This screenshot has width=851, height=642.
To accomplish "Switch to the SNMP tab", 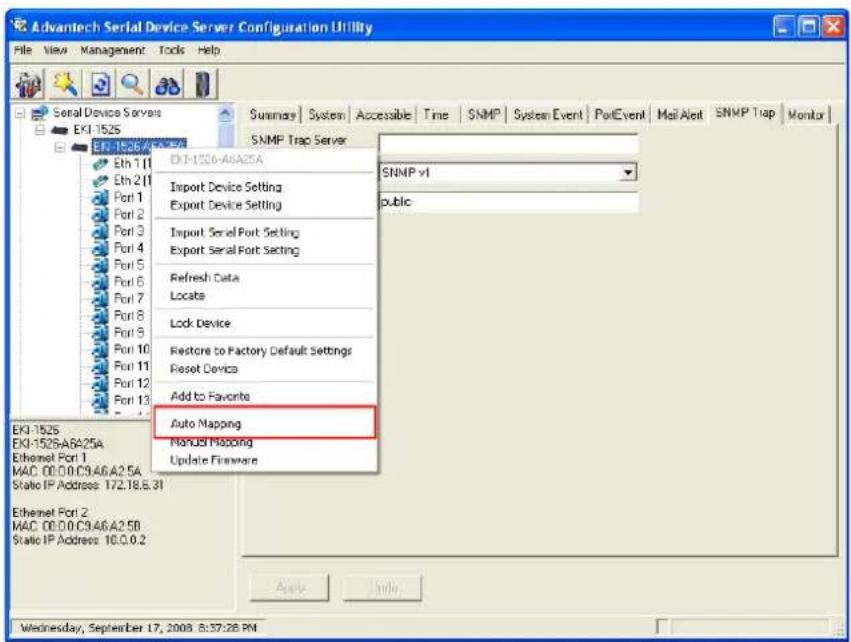I will [x=484, y=115].
